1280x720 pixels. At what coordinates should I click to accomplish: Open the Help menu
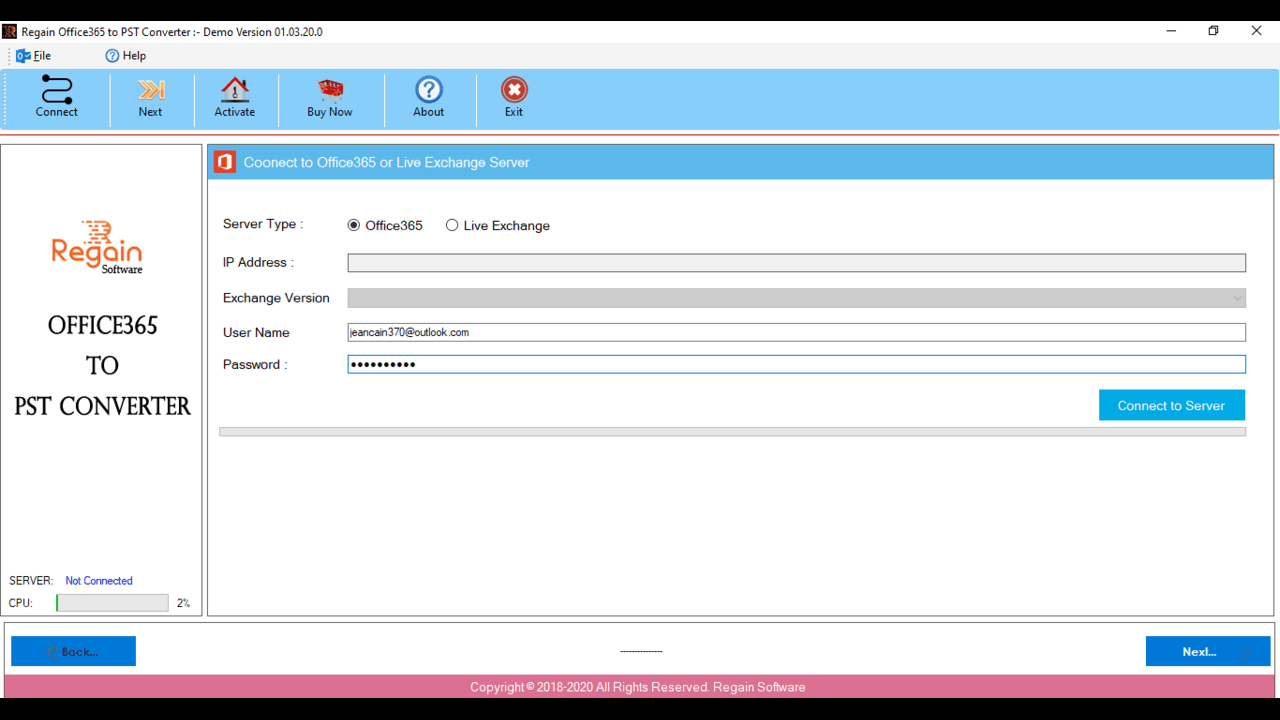tap(126, 56)
